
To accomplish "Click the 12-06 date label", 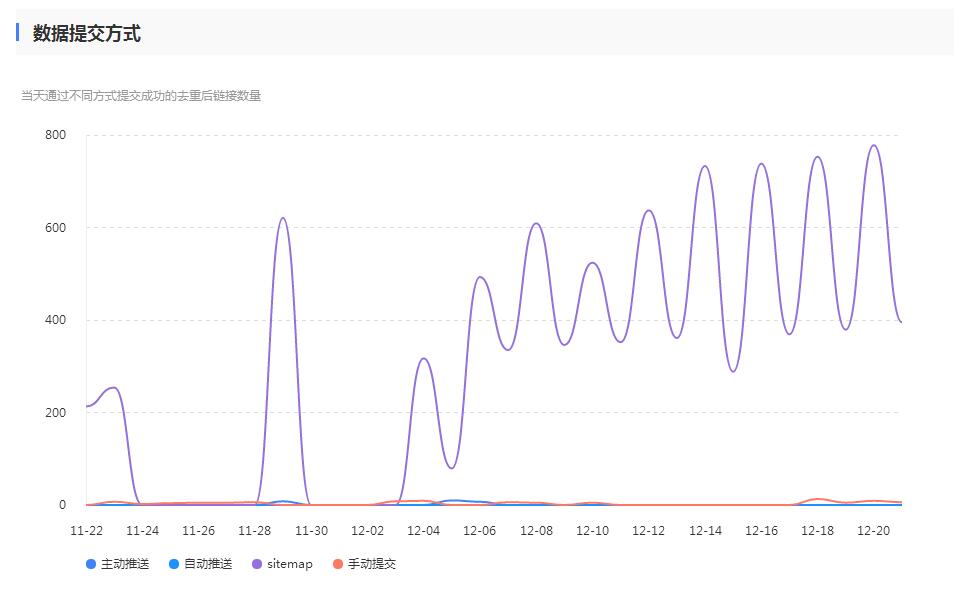I will click(479, 531).
